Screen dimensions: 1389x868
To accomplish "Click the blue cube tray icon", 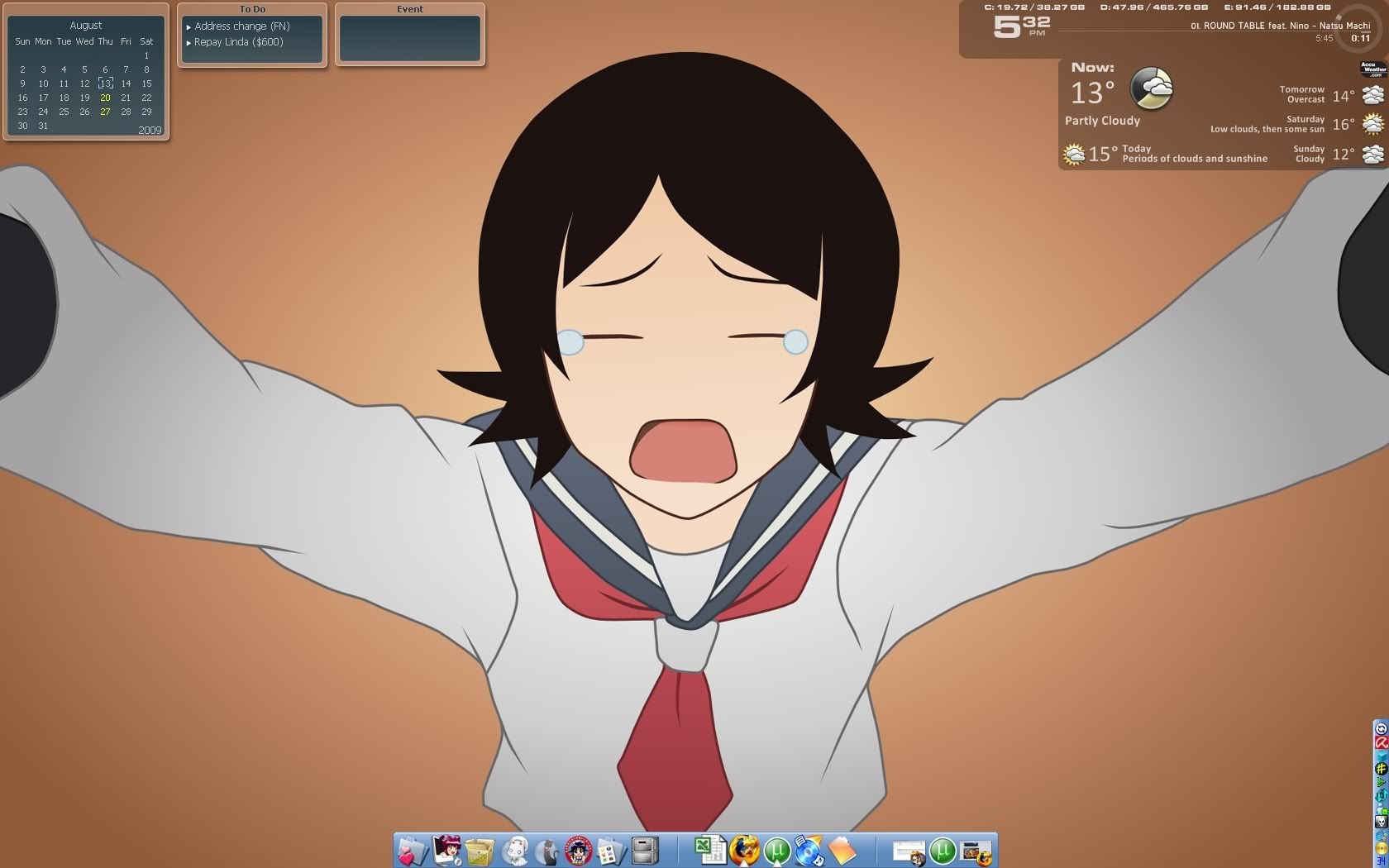I will coord(1381,756).
